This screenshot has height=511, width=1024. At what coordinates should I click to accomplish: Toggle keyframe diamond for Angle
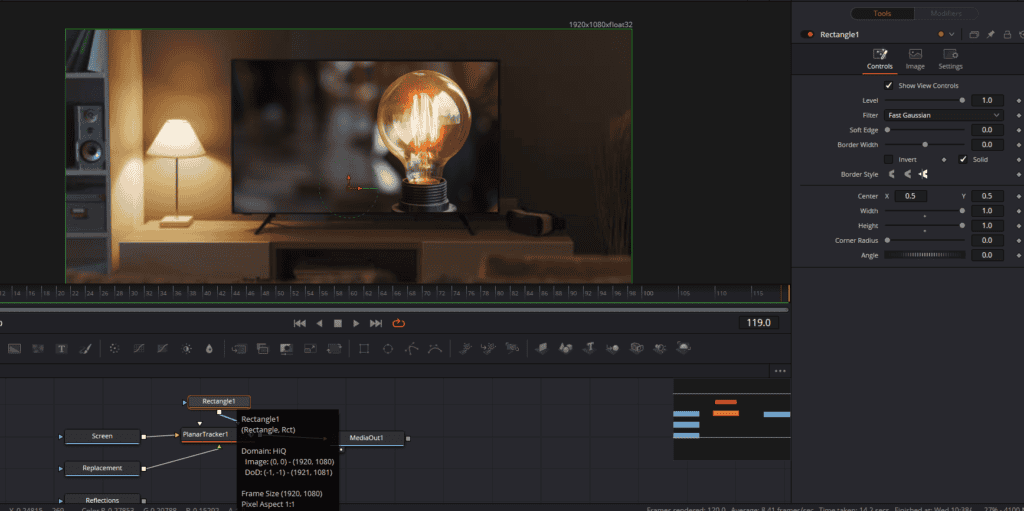click(1018, 255)
